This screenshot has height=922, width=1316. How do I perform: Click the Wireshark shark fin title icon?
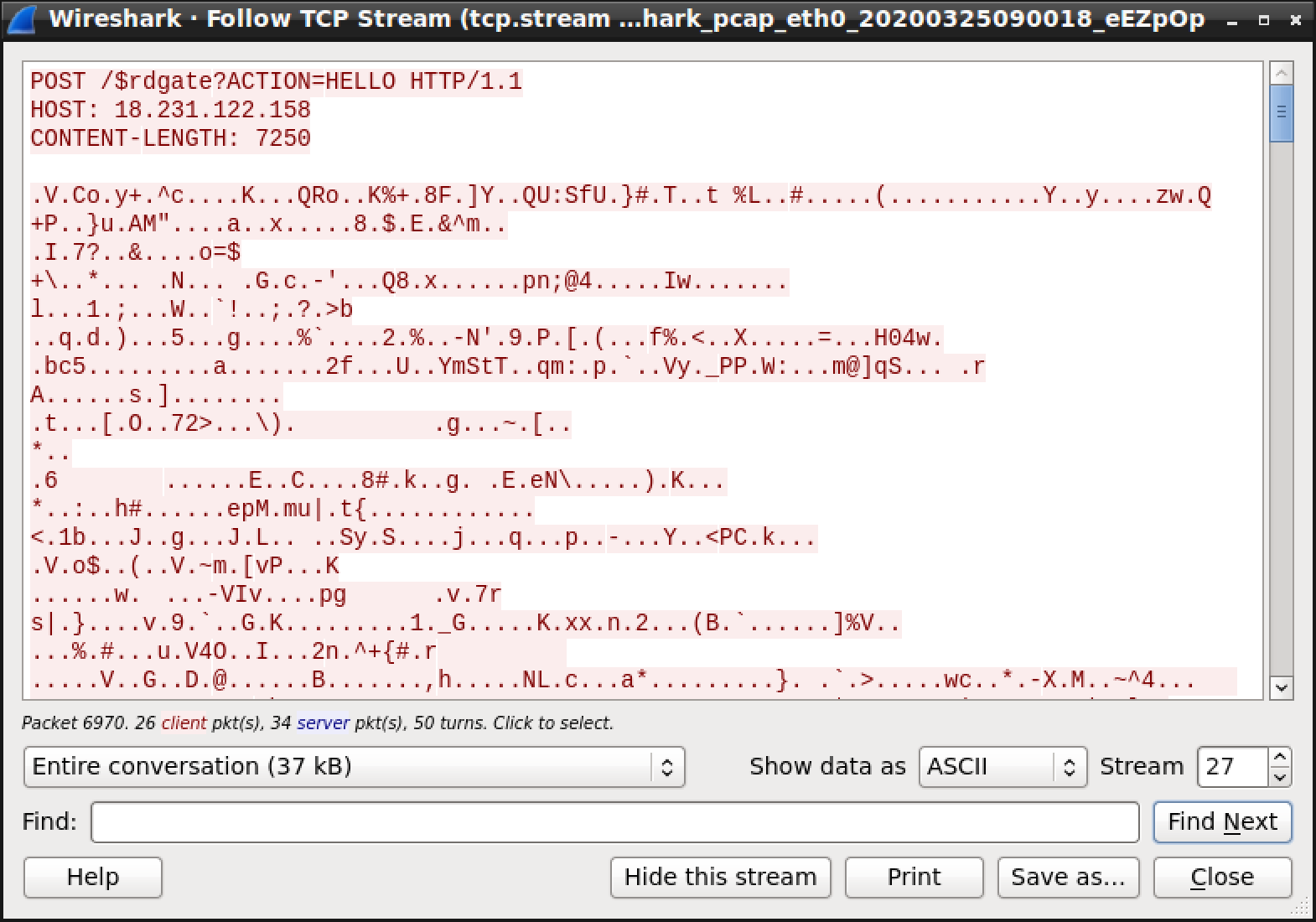pos(22,18)
